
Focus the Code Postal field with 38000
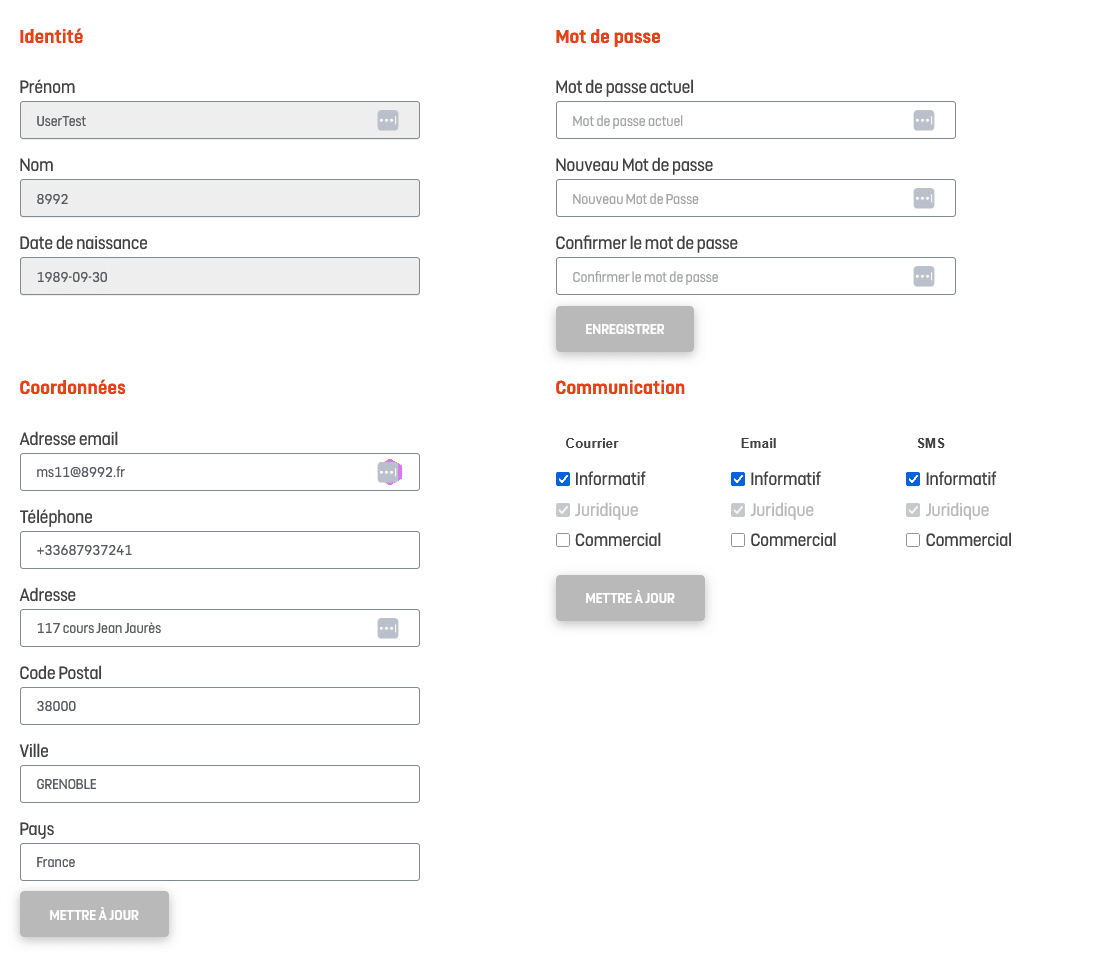click(x=220, y=707)
